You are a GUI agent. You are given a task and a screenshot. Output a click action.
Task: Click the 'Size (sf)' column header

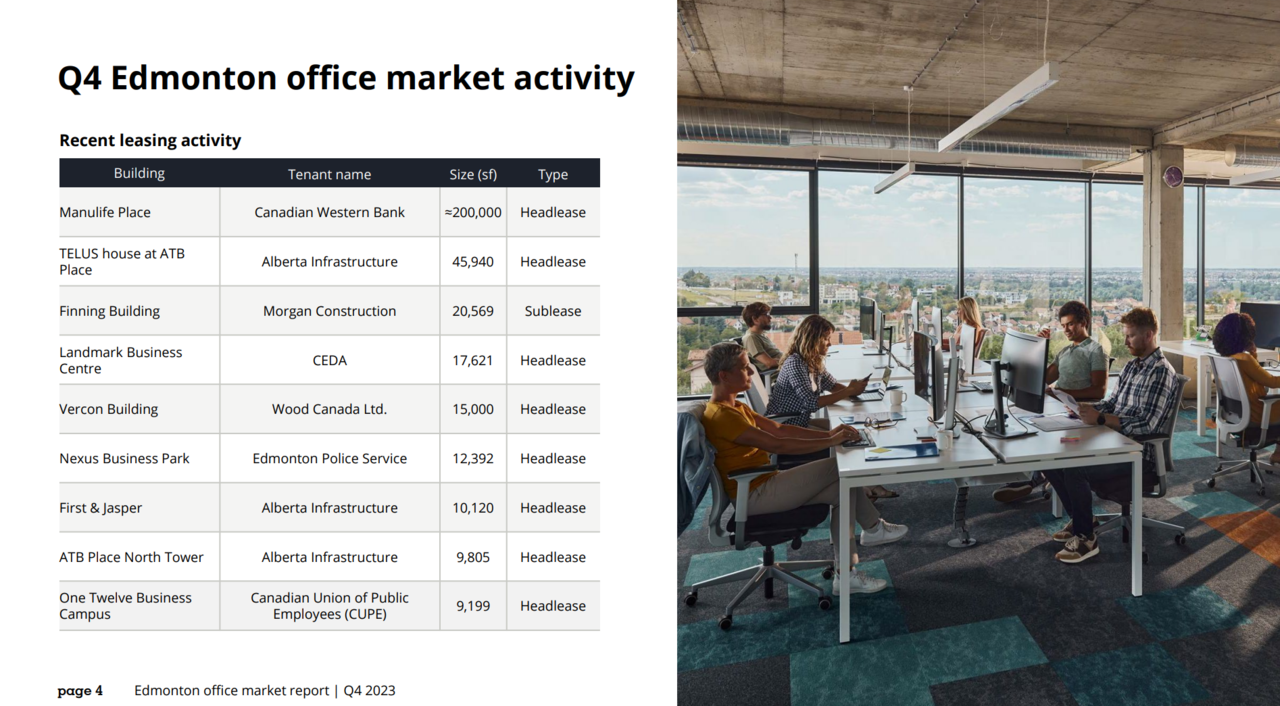click(473, 174)
